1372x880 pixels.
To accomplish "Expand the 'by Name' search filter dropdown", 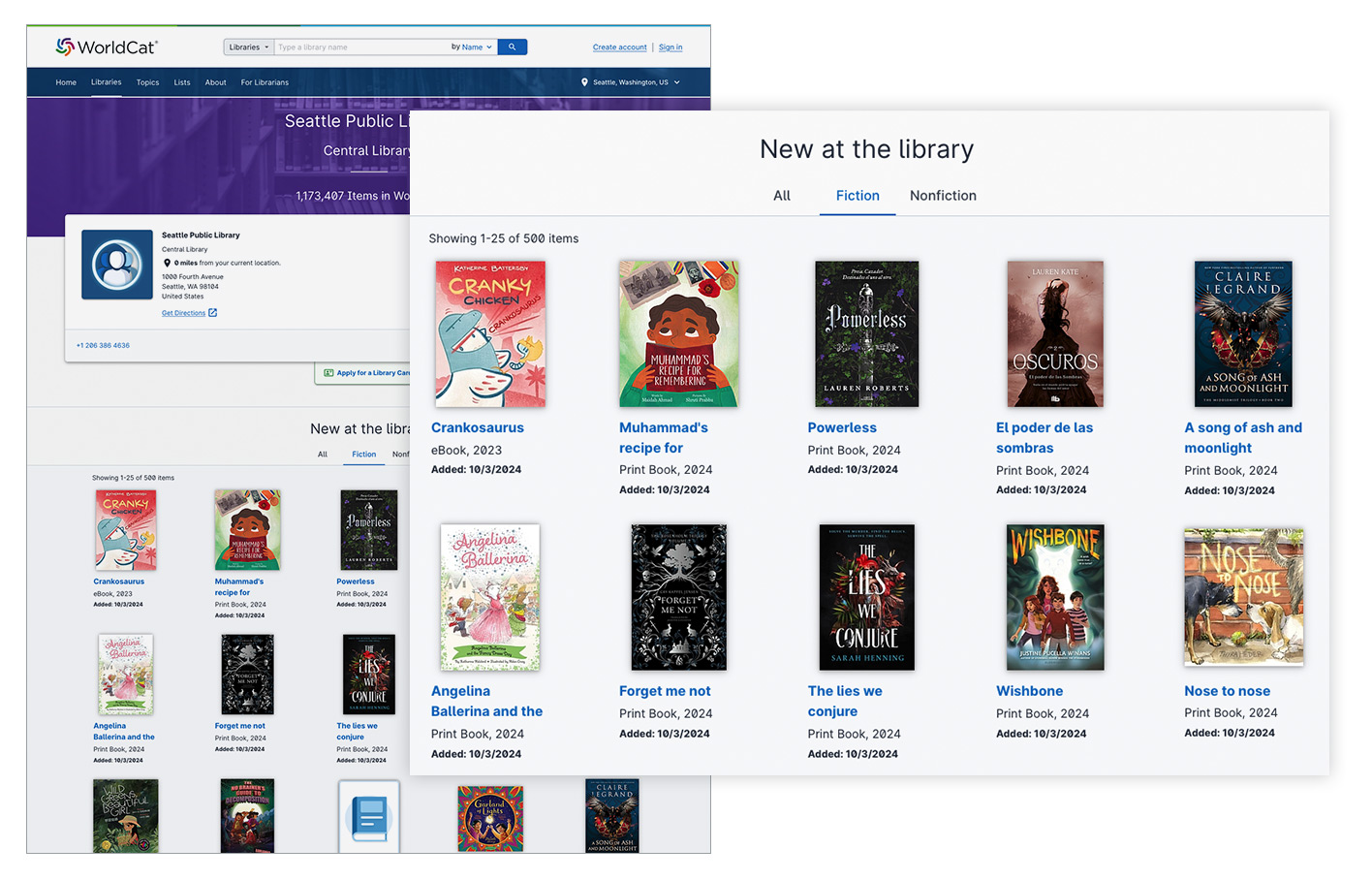I will [x=472, y=47].
